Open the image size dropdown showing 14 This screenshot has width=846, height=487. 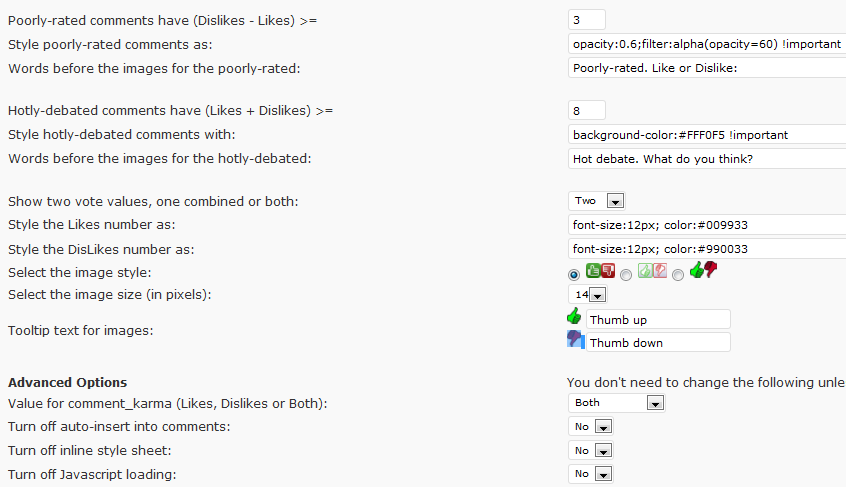tap(588, 294)
